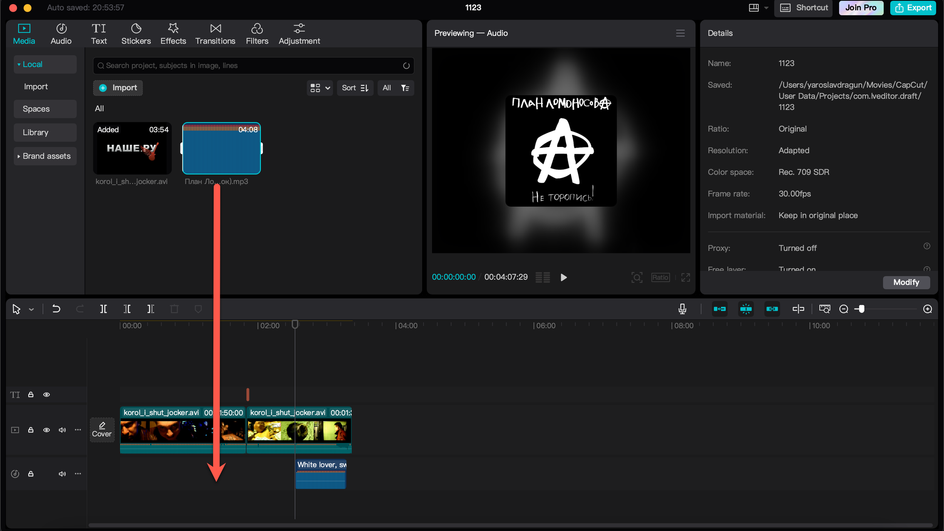This screenshot has height=531, width=944.
Task: Enter fullscreen preview
Action: [685, 278]
